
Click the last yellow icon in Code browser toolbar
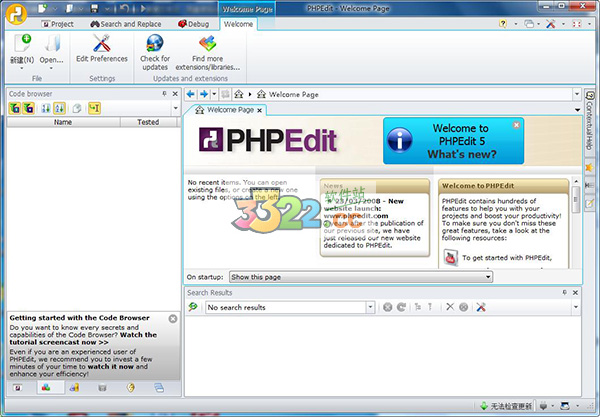pyautogui.click(x=94, y=108)
